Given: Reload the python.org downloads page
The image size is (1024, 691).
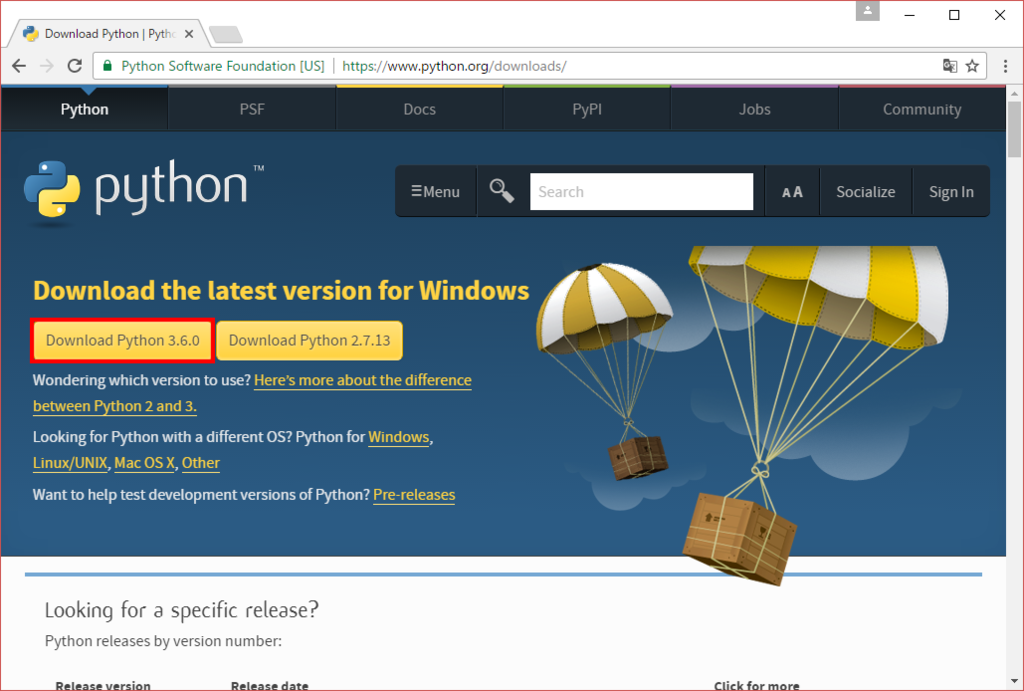Looking at the screenshot, I should coord(74,66).
